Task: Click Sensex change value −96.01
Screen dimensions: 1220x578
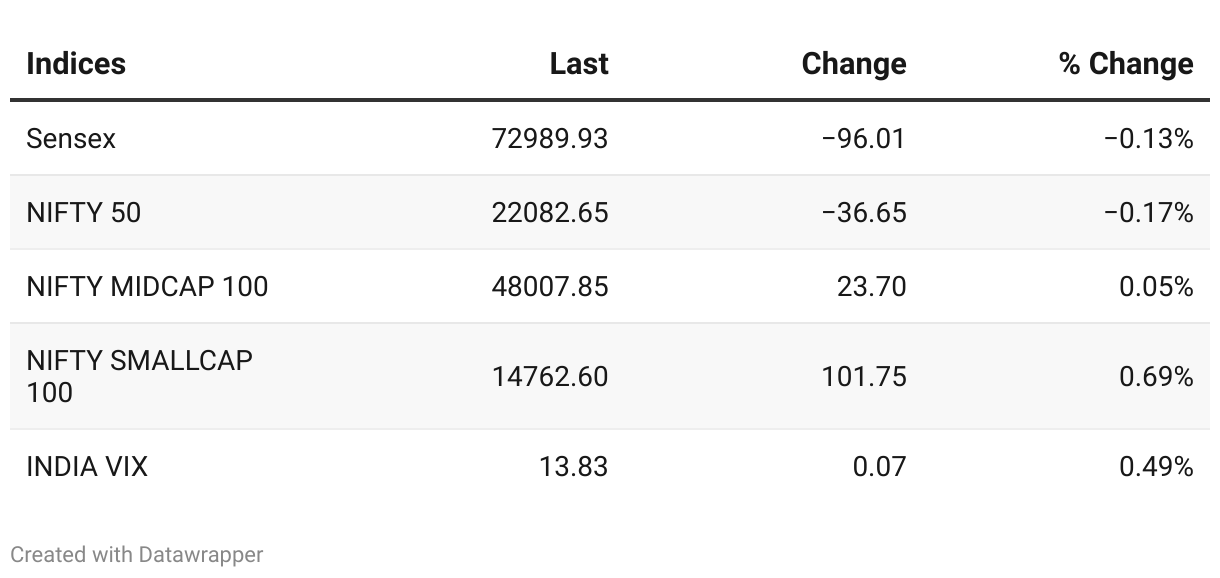Action: 863,139
